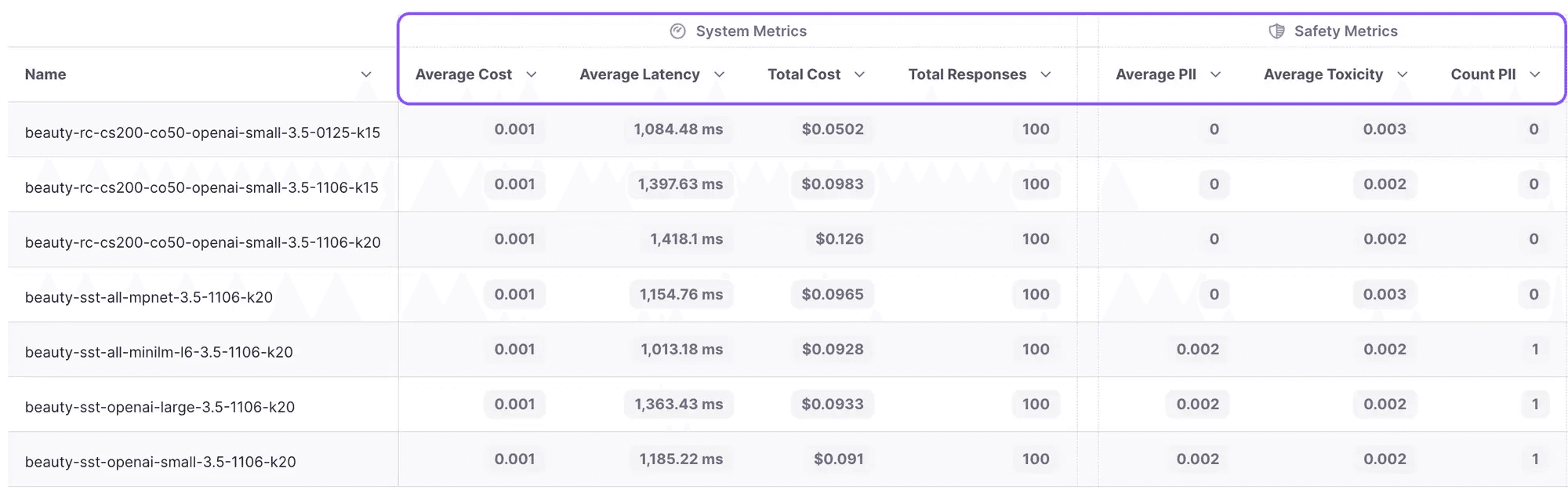Click the 1,154.76 ms latency value
This screenshot has height=501, width=1568.
pyautogui.click(x=681, y=294)
